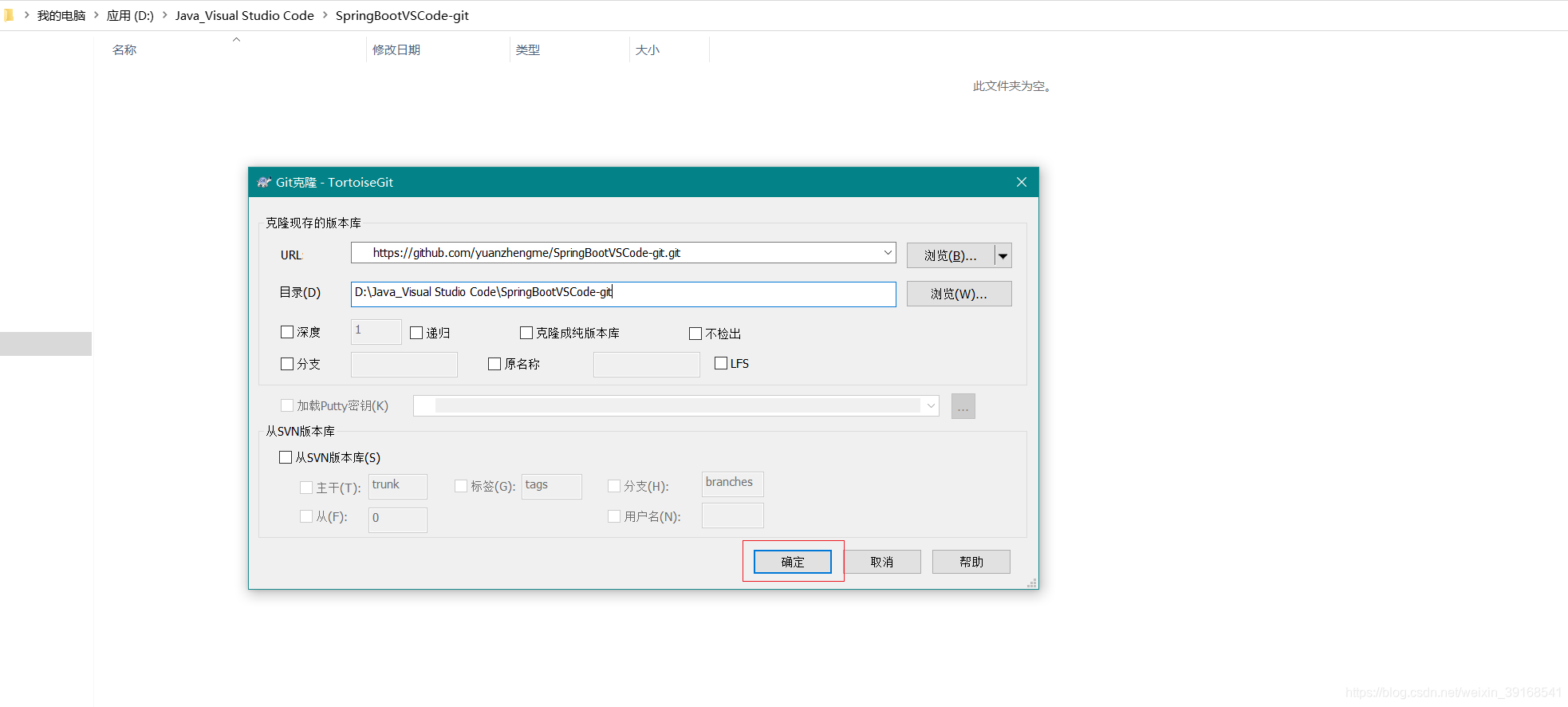Toggle the 加载Putty密钥(K) checkbox
Image resolution: width=1568 pixels, height=707 pixels.
(x=287, y=405)
